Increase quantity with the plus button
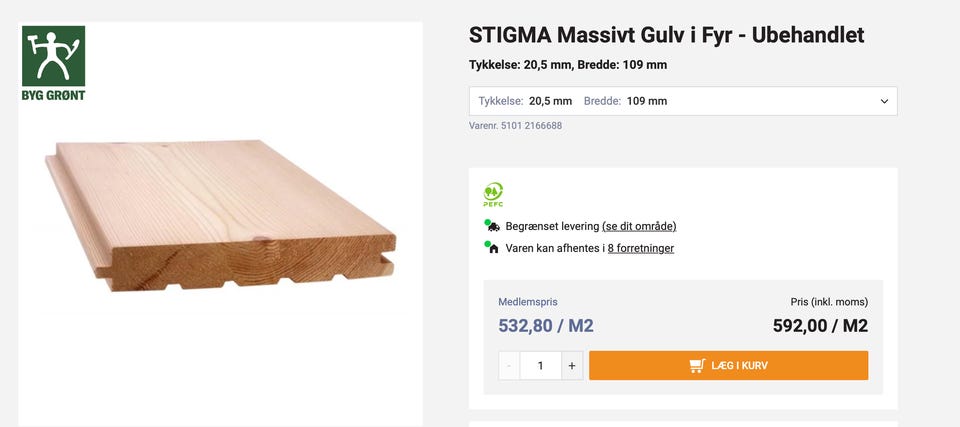The image size is (960, 427). [x=572, y=366]
